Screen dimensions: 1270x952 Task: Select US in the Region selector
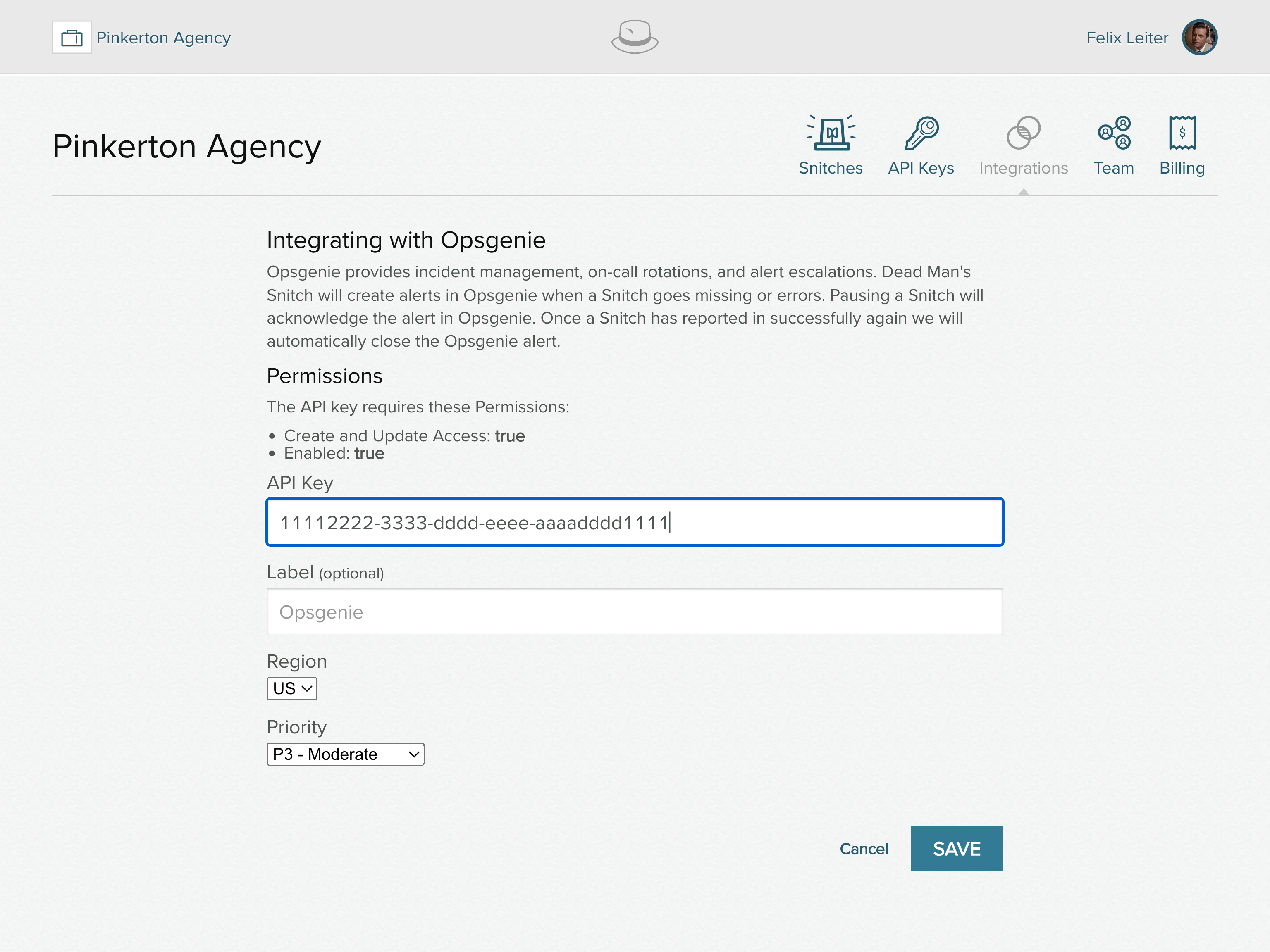tap(292, 689)
